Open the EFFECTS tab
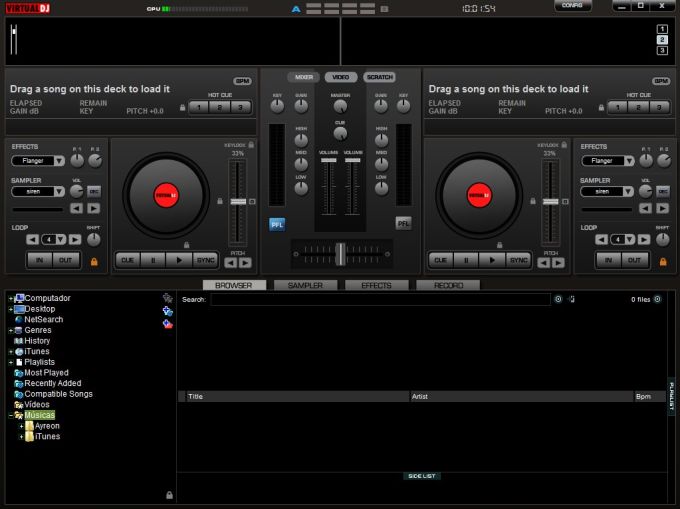Viewport: 680px width, 509px height. coord(376,285)
